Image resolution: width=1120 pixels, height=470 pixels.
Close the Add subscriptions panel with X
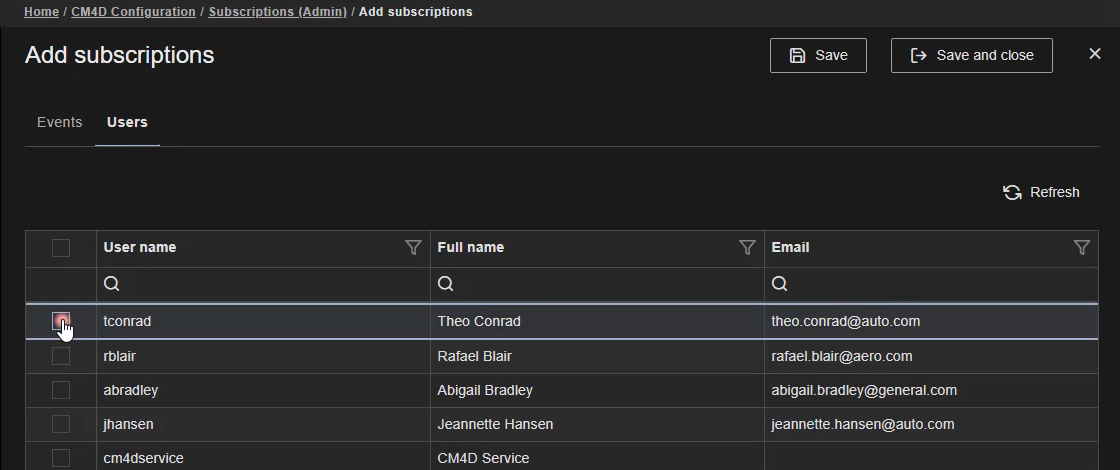pos(1094,54)
